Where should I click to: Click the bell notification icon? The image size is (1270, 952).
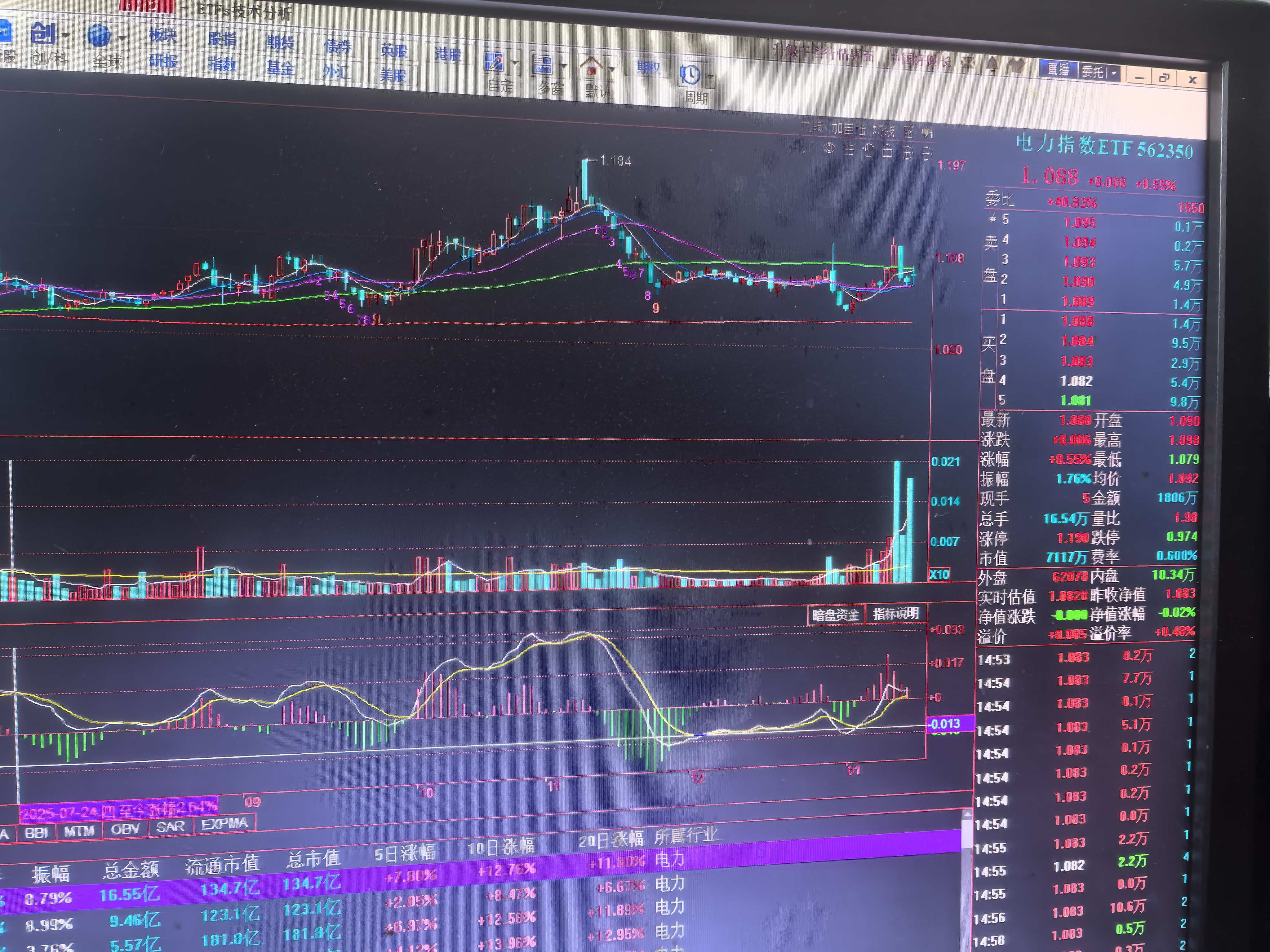point(992,64)
